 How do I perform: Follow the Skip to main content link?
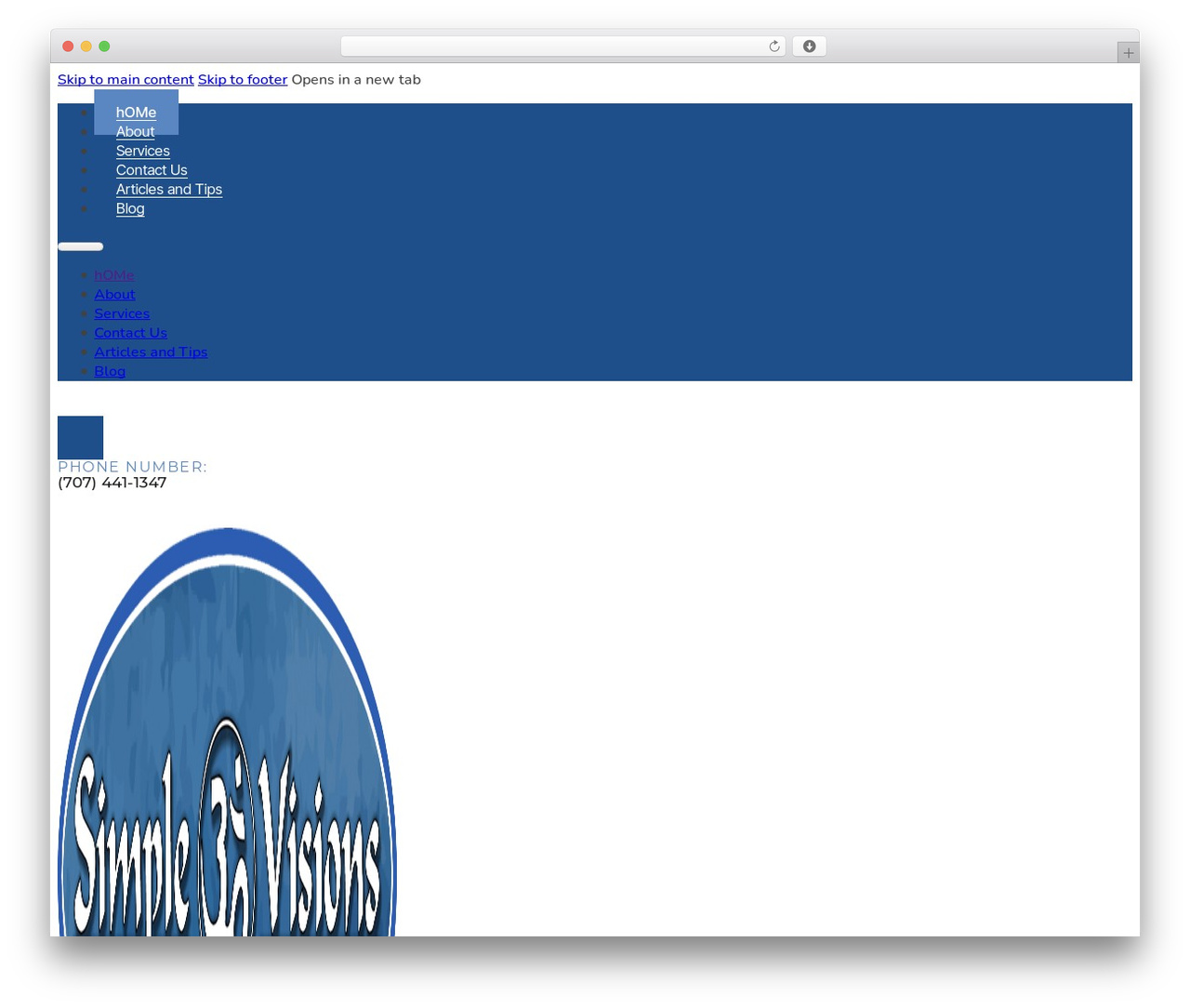126,80
